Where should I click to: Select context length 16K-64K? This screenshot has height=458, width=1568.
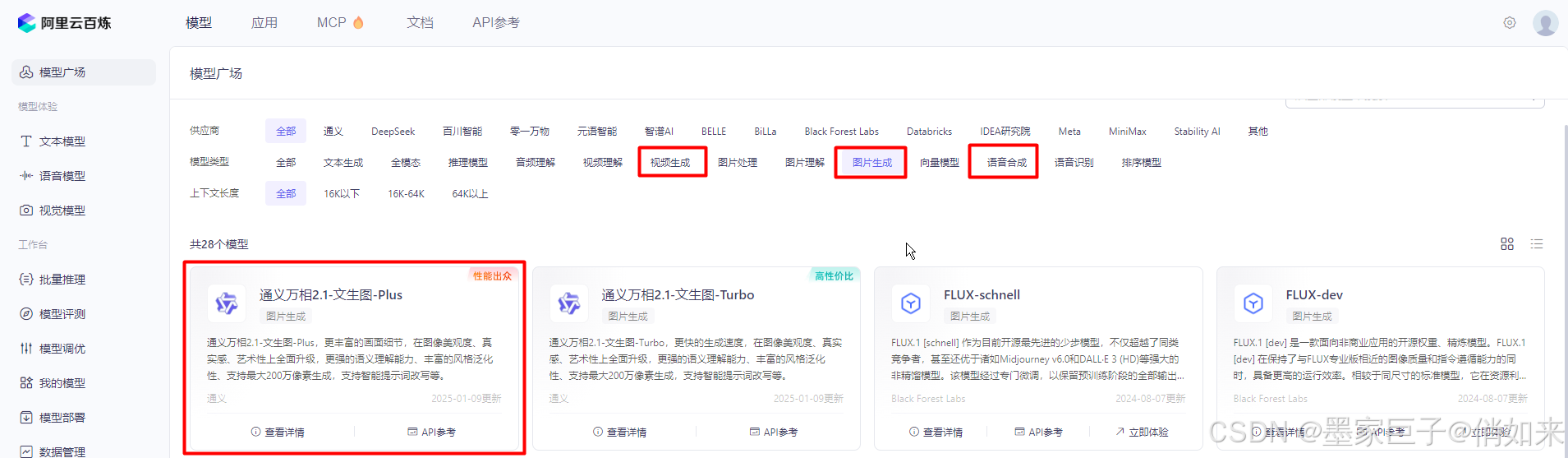[407, 194]
